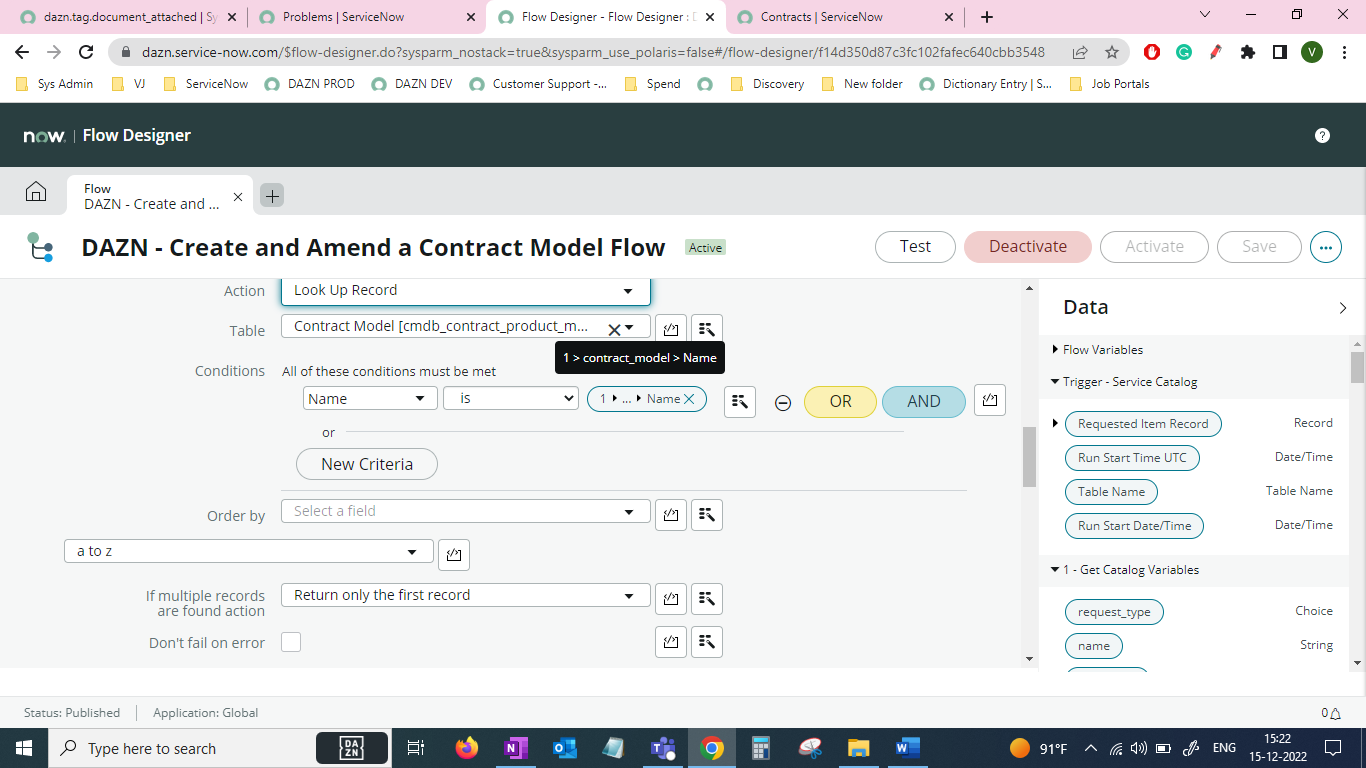Select the Run Start Time UTC data pill
Image resolution: width=1366 pixels, height=768 pixels.
click(x=1132, y=457)
